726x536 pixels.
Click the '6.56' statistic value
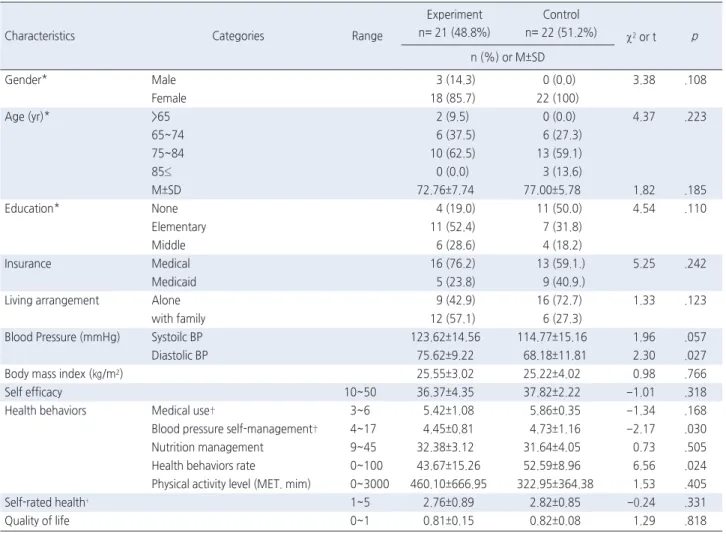(x=644, y=466)
